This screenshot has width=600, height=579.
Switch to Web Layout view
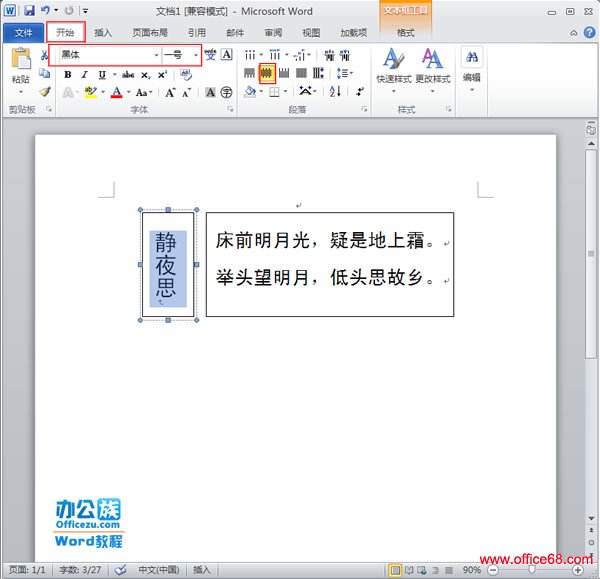click(422, 571)
